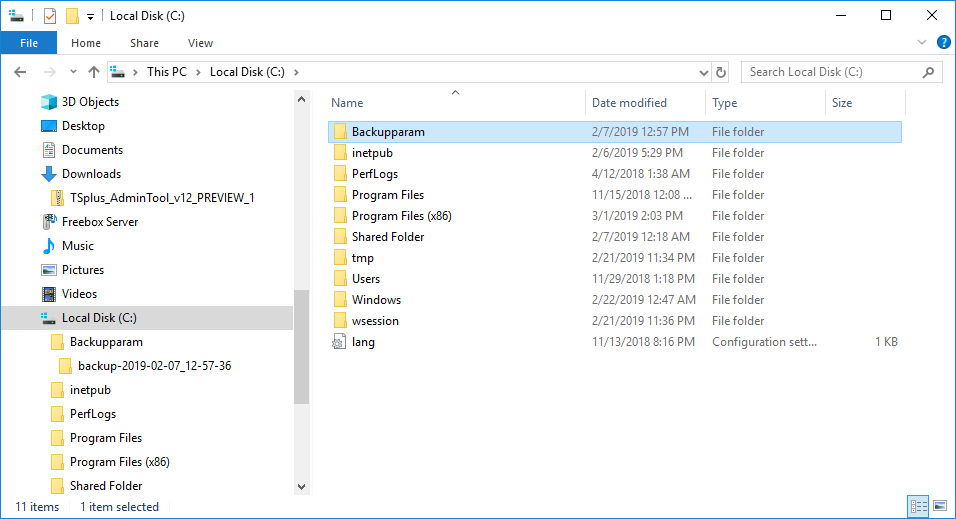Switch to the View ribbon tab
956x519 pixels.
[x=200, y=43]
